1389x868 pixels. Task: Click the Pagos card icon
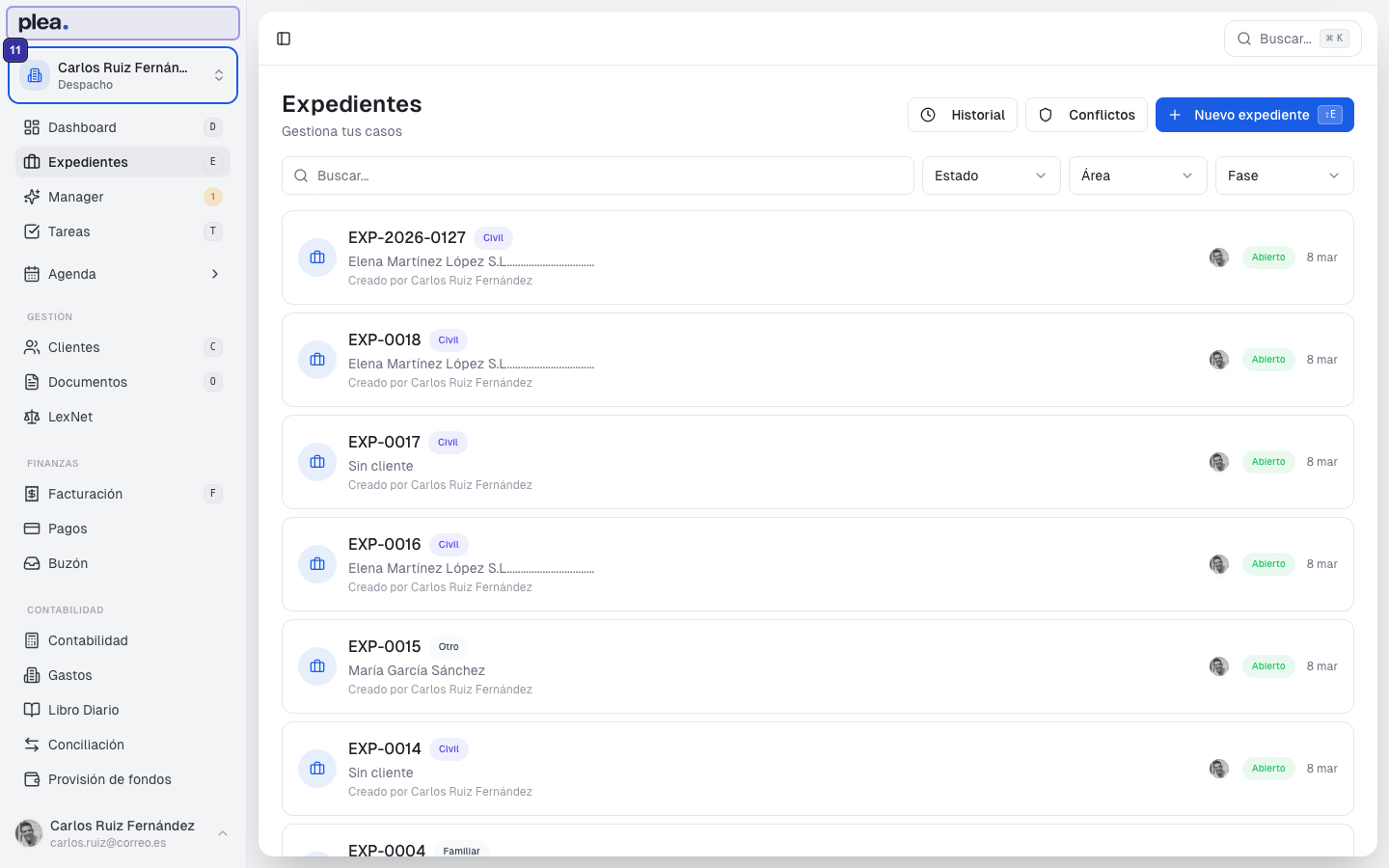pyautogui.click(x=32, y=529)
